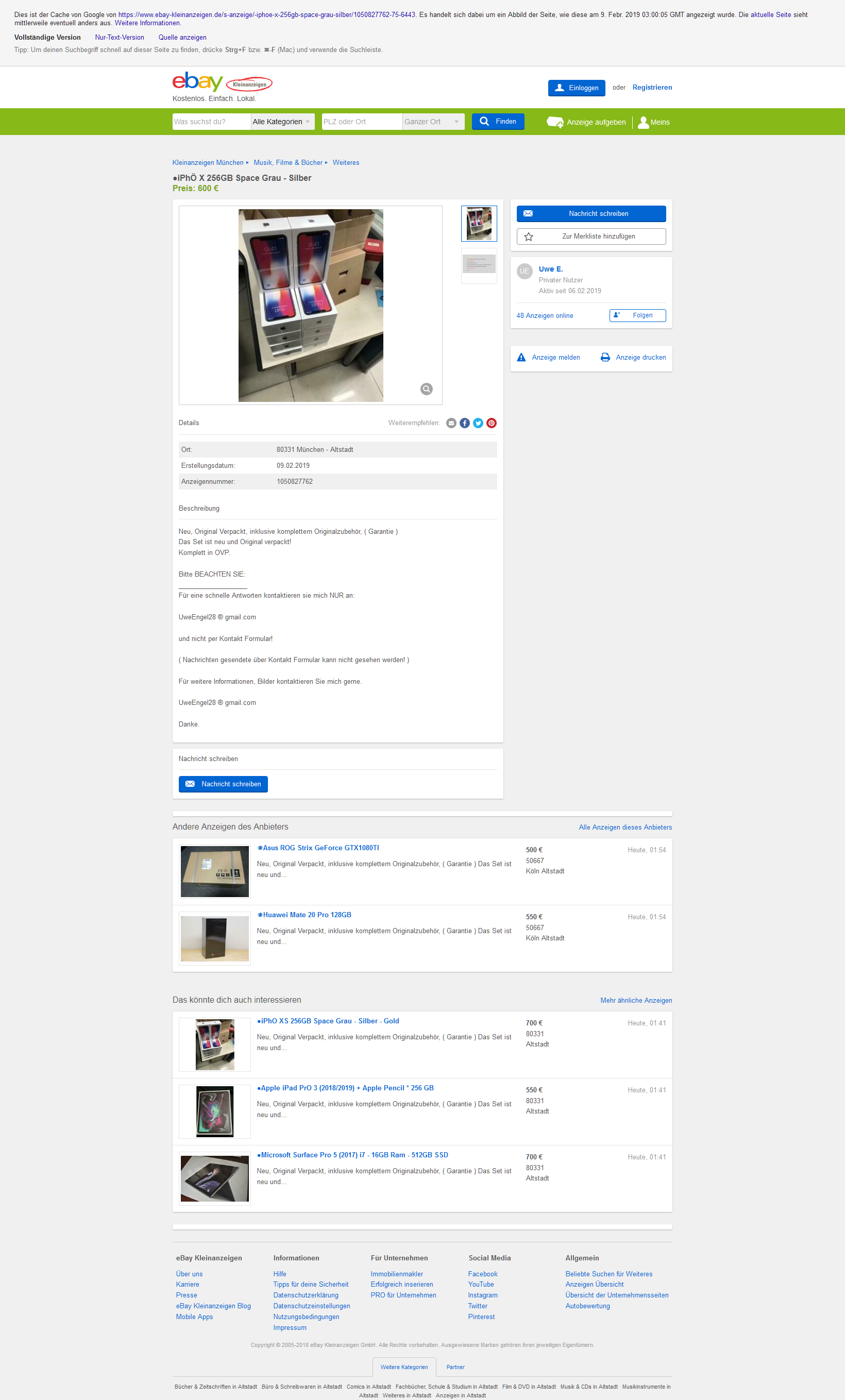Image resolution: width=845 pixels, height=1400 pixels.
Task: Open the Huawei Mate 20 Pro 128GB ad
Action: click(x=304, y=915)
